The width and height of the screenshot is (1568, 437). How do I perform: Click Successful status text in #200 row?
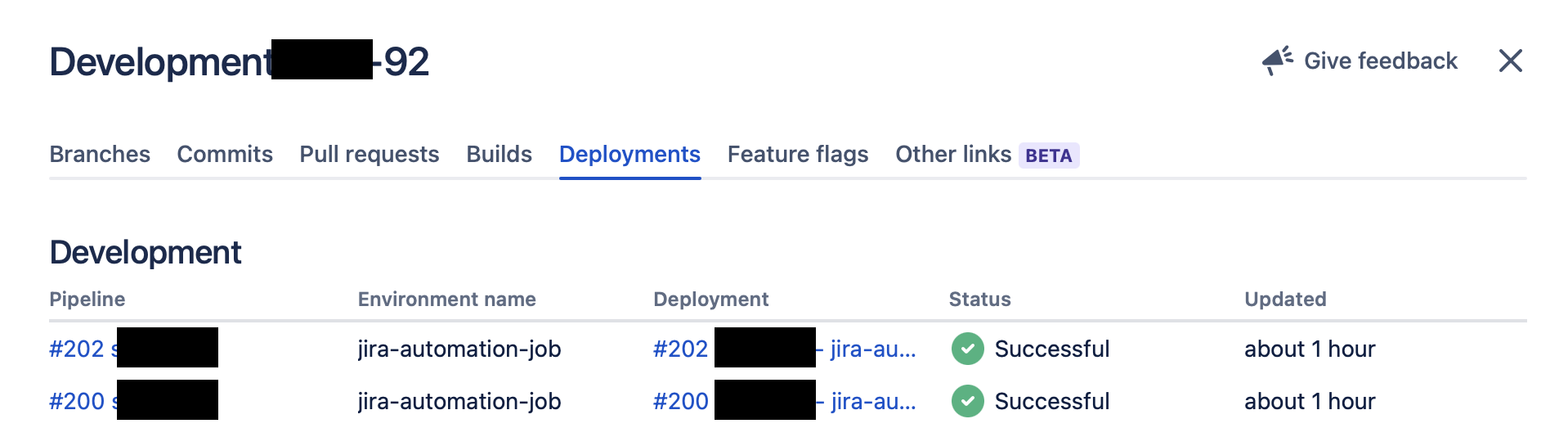1052,401
